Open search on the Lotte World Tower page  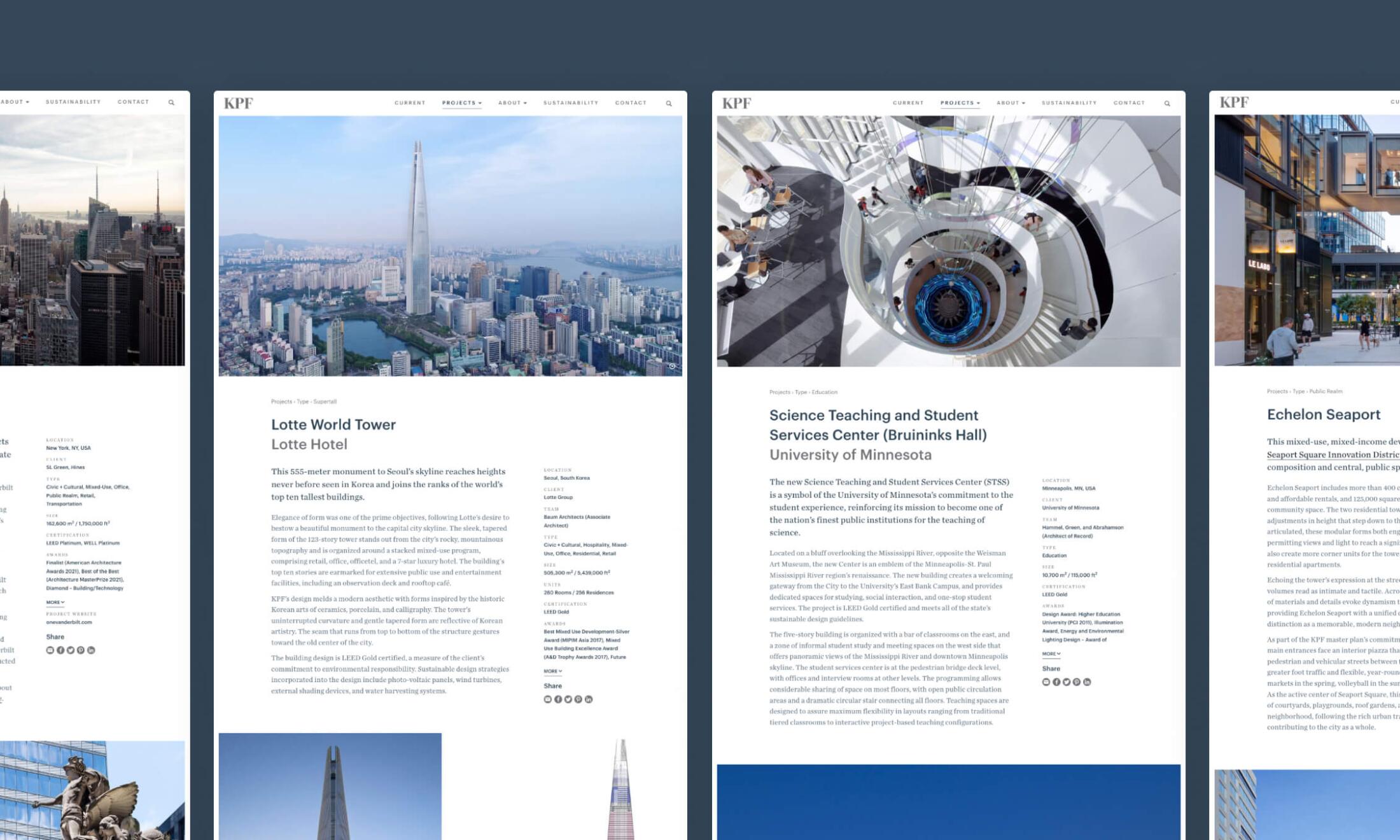click(669, 103)
